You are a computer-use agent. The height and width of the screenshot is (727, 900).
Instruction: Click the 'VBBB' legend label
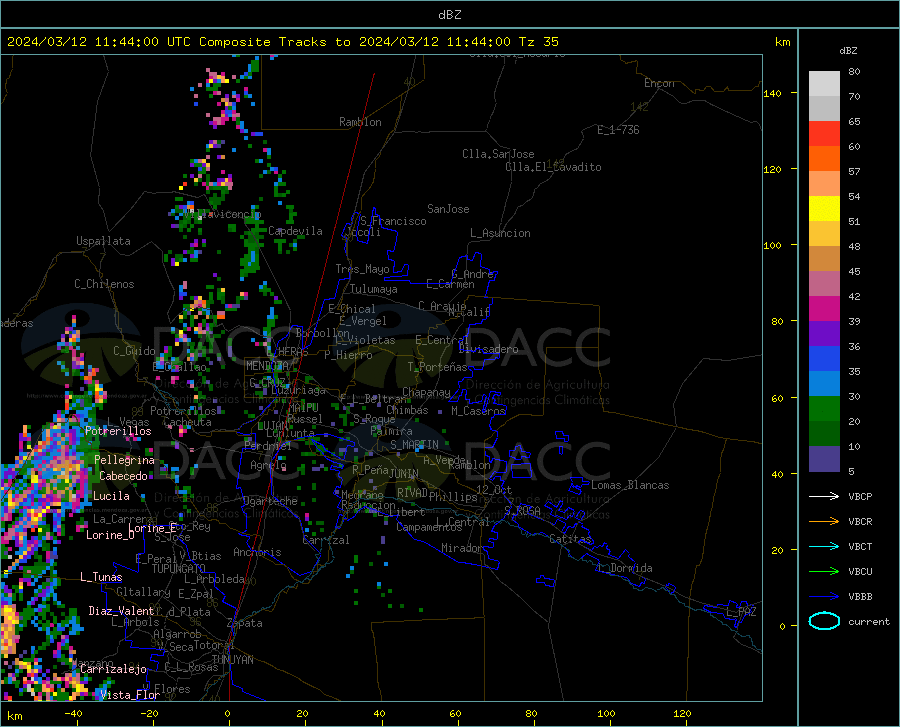tap(860, 597)
